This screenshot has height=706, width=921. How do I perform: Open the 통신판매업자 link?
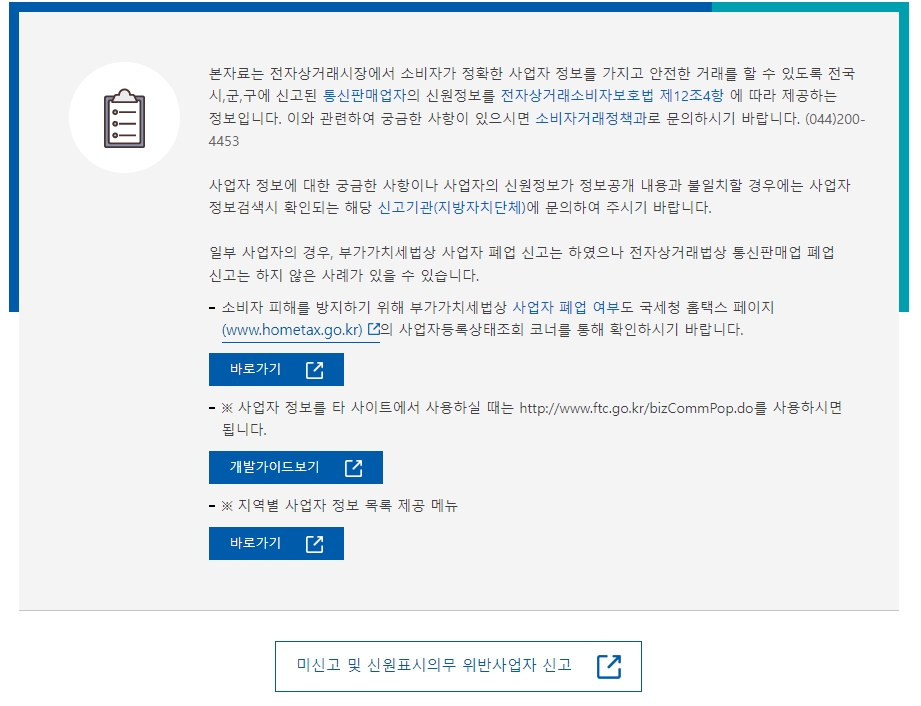(x=364, y=95)
